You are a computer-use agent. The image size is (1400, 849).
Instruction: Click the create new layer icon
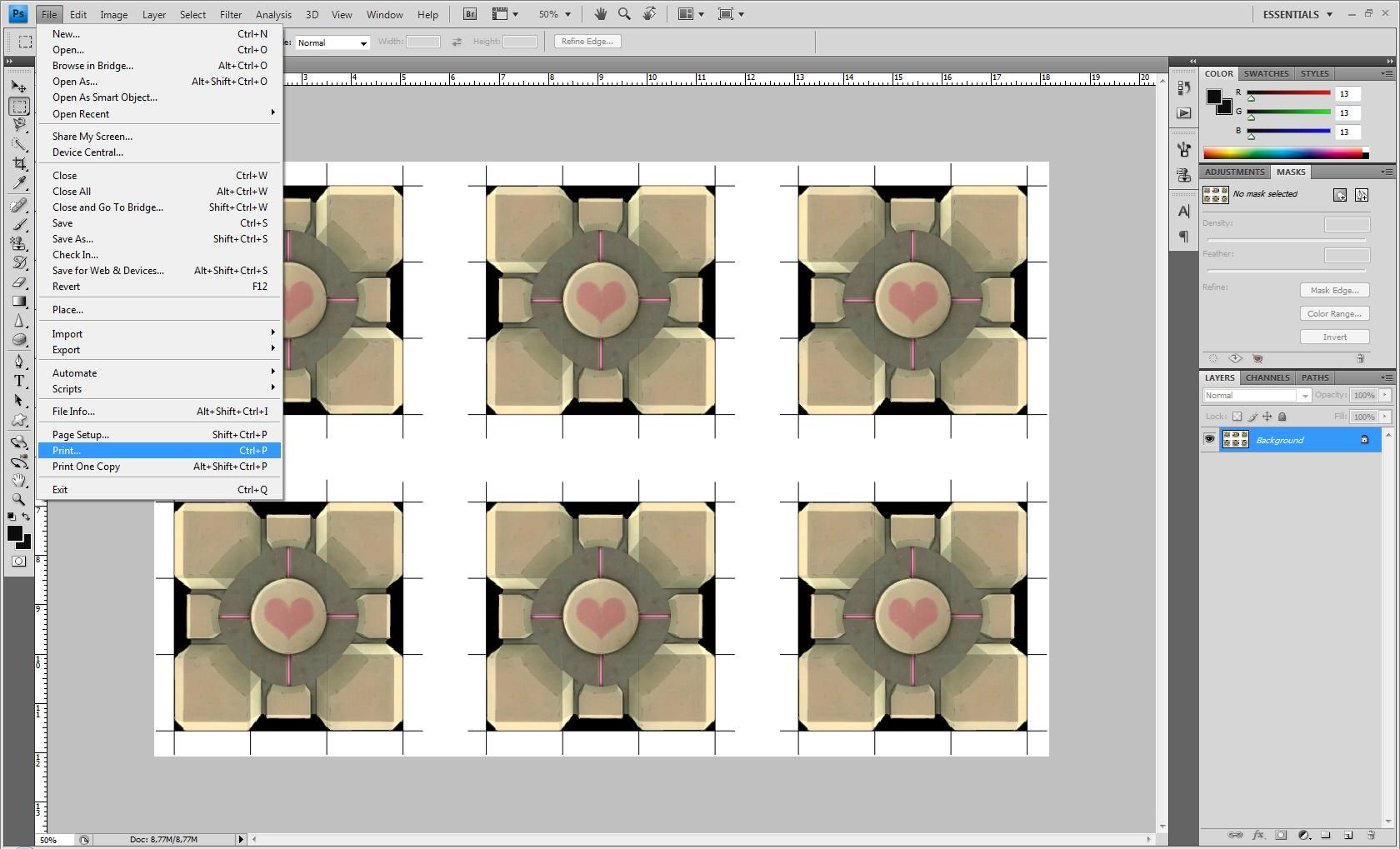[x=1348, y=835]
